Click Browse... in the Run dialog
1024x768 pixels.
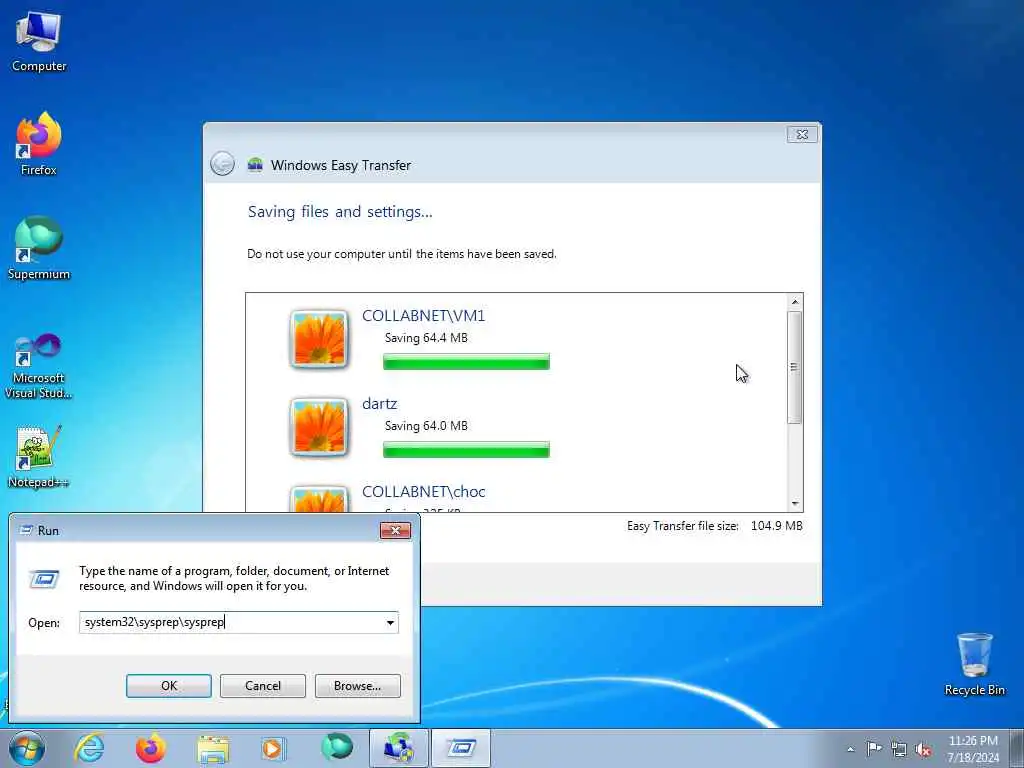click(x=357, y=686)
